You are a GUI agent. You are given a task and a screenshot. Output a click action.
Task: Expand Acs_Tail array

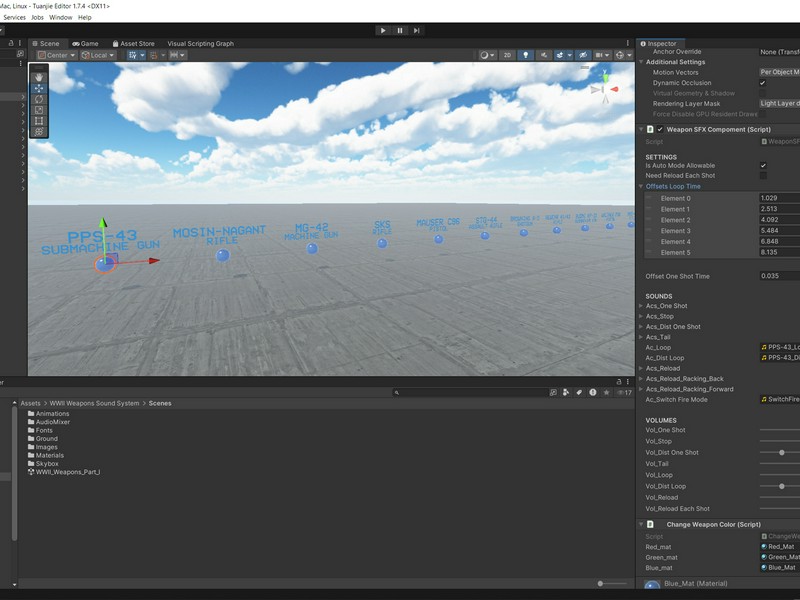(641, 337)
